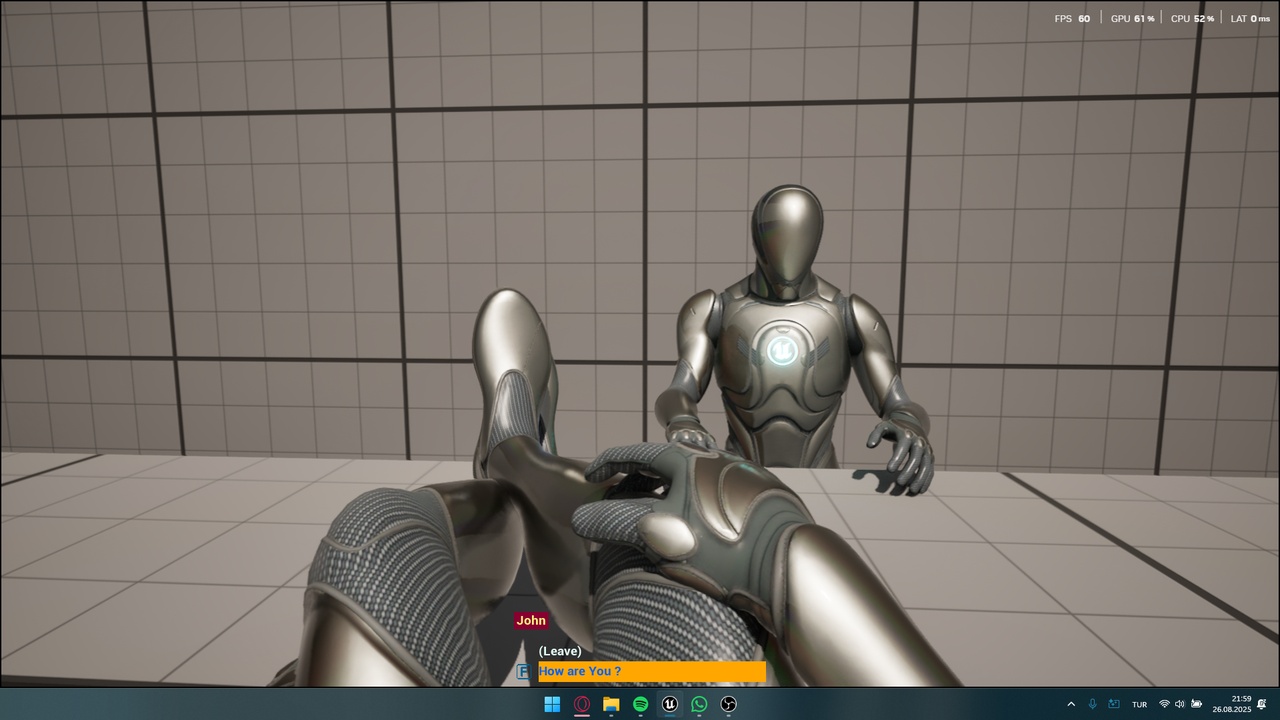Open WhatsApp from the taskbar
The height and width of the screenshot is (720, 1280).
(699, 704)
